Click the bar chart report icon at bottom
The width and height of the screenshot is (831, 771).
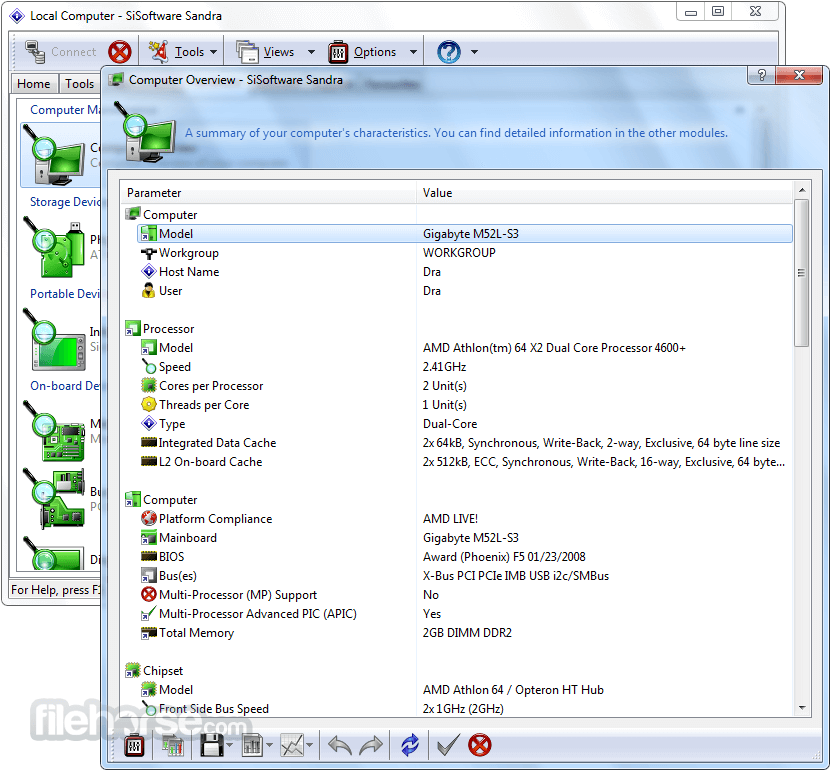(252, 746)
